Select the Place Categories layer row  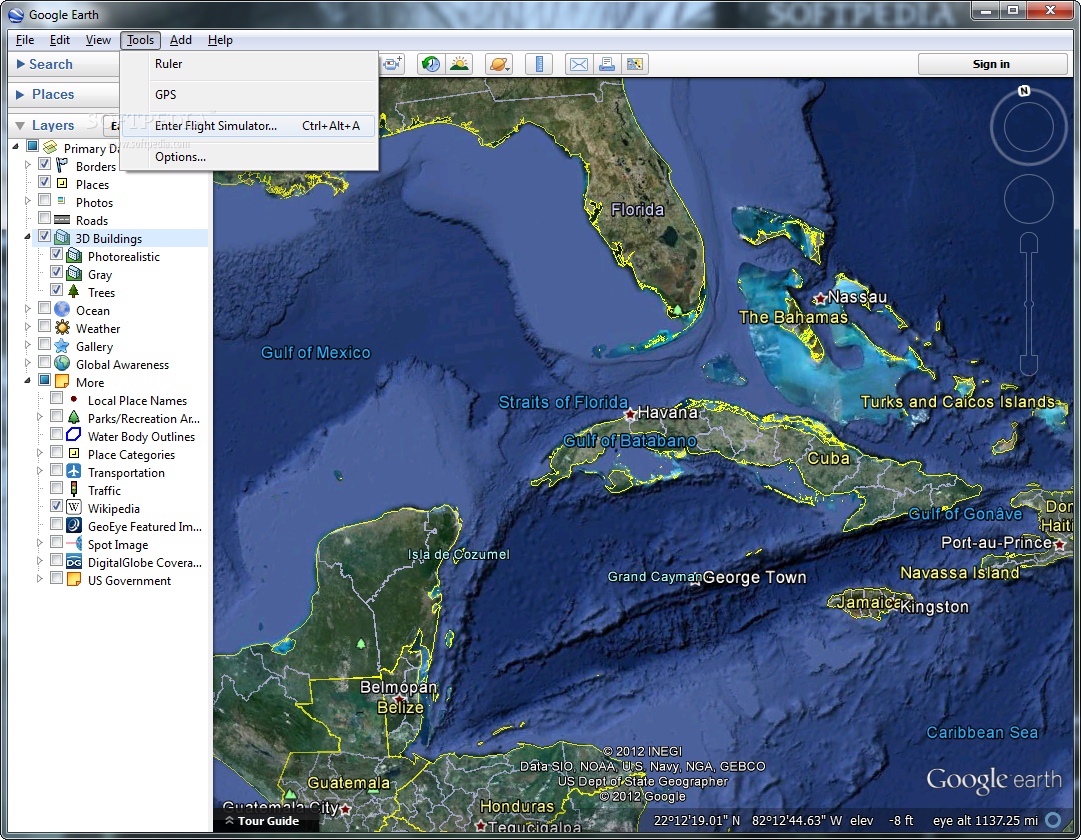tap(130, 454)
